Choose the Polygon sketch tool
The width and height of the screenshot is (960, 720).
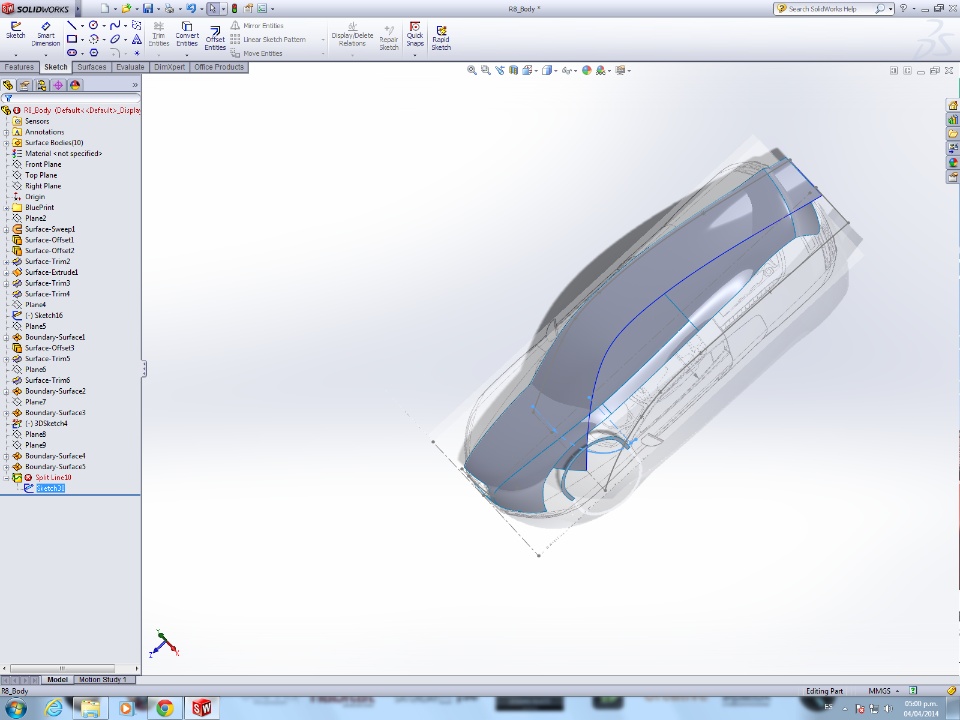pos(93,53)
